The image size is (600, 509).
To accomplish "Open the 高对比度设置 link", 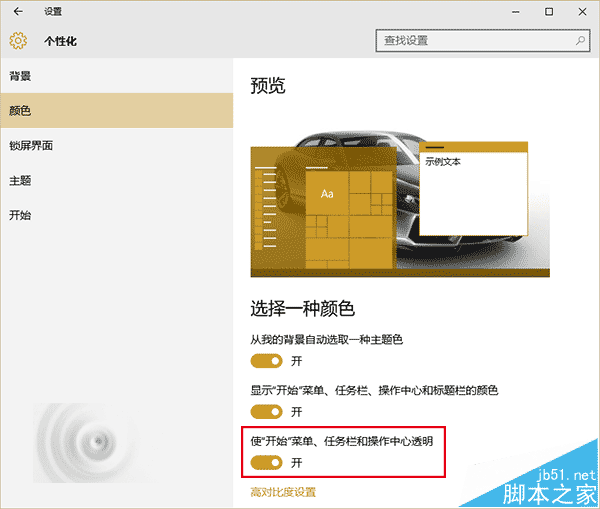I will (x=283, y=492).
